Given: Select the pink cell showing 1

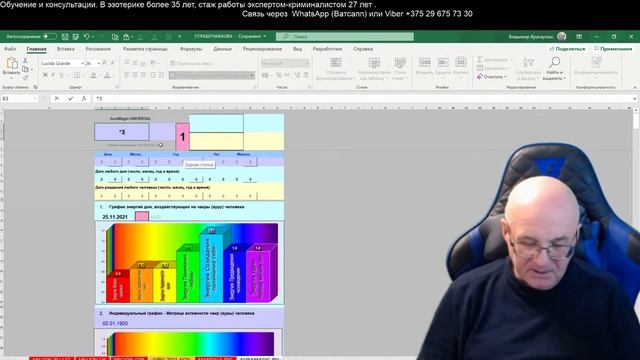Looking at the screenshot, I should tap(182, 137).
